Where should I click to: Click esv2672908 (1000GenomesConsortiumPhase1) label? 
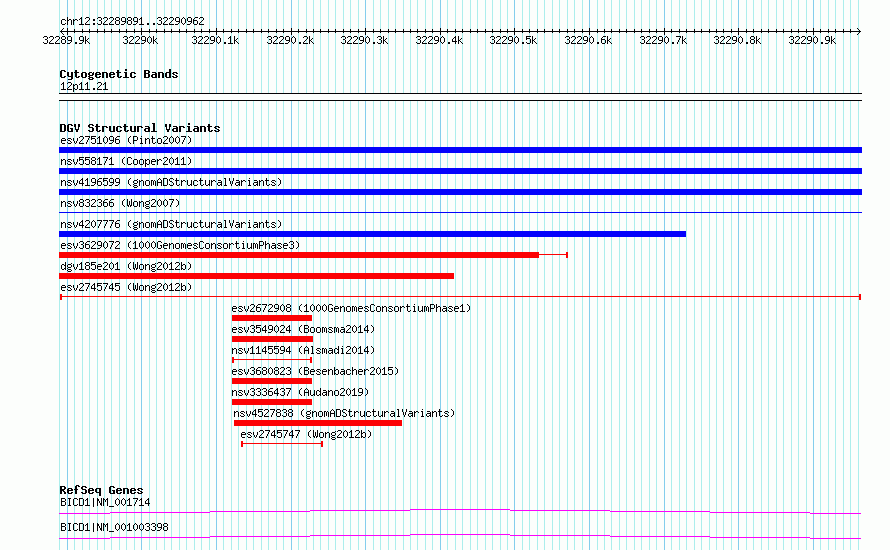[351, 308]
